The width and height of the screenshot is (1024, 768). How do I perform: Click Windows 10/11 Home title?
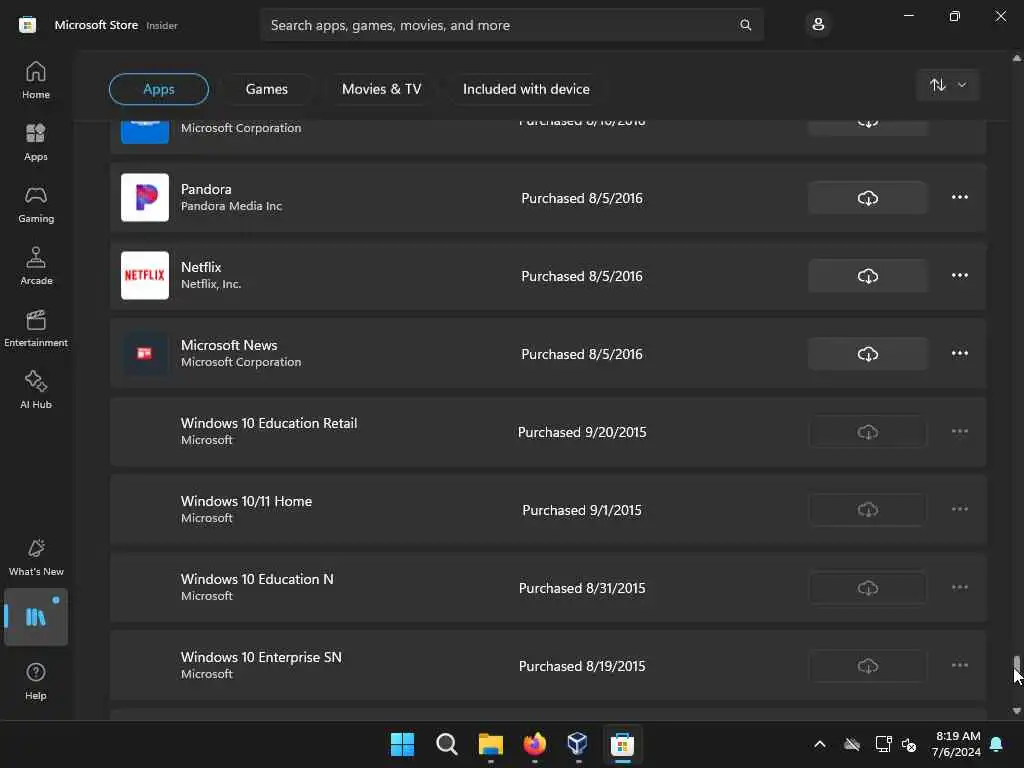[x=246, y=501]
